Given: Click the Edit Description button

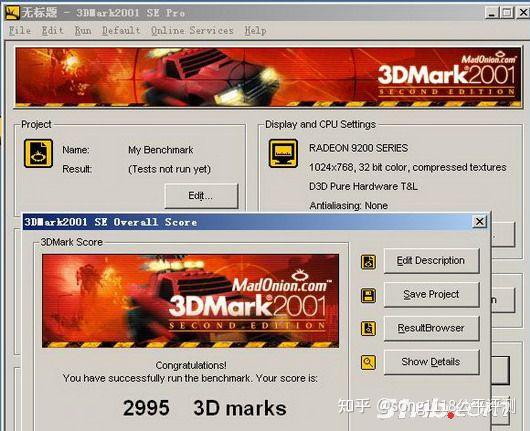Looking at the screenshot, I should pos(431,261).
